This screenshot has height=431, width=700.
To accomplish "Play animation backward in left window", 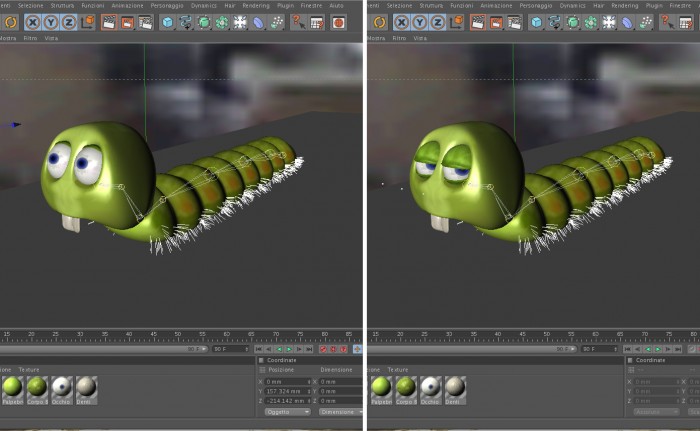I will point(279,349).
